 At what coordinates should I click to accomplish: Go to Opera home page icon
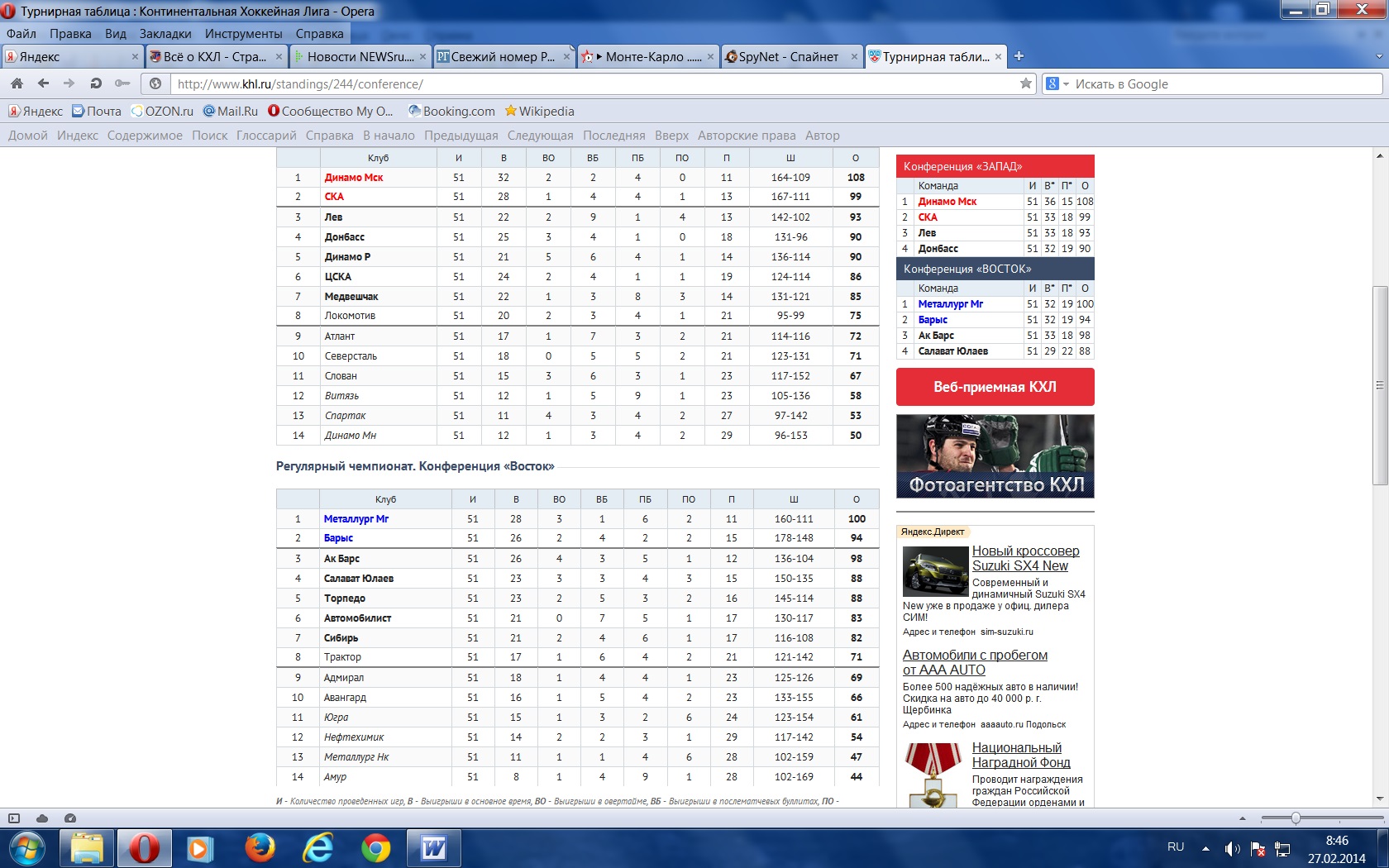17,83
